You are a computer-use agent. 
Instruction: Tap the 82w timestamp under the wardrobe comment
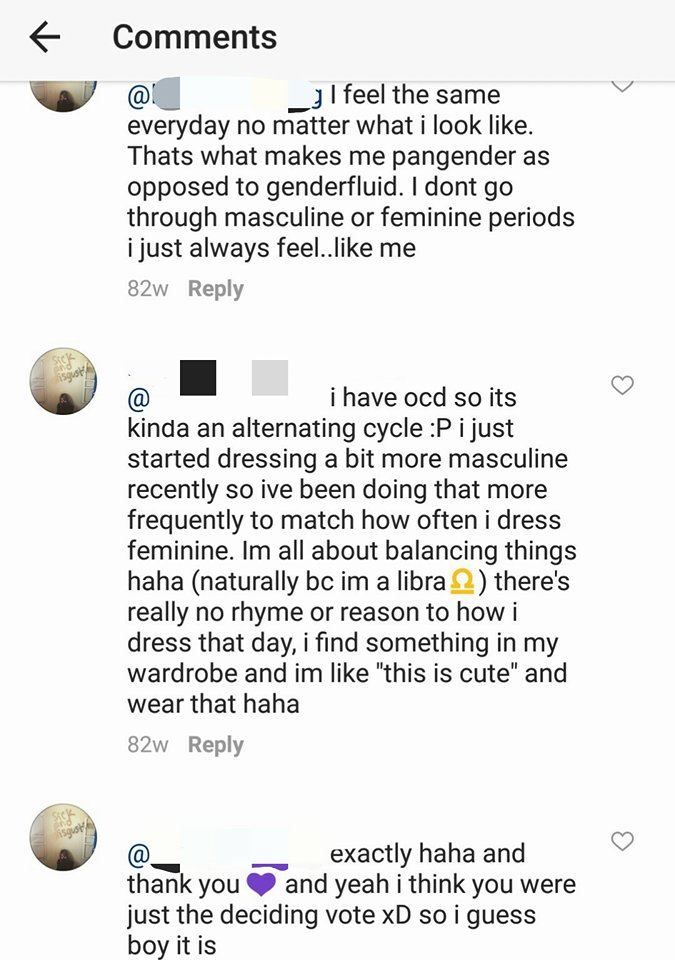coord(148,744)
